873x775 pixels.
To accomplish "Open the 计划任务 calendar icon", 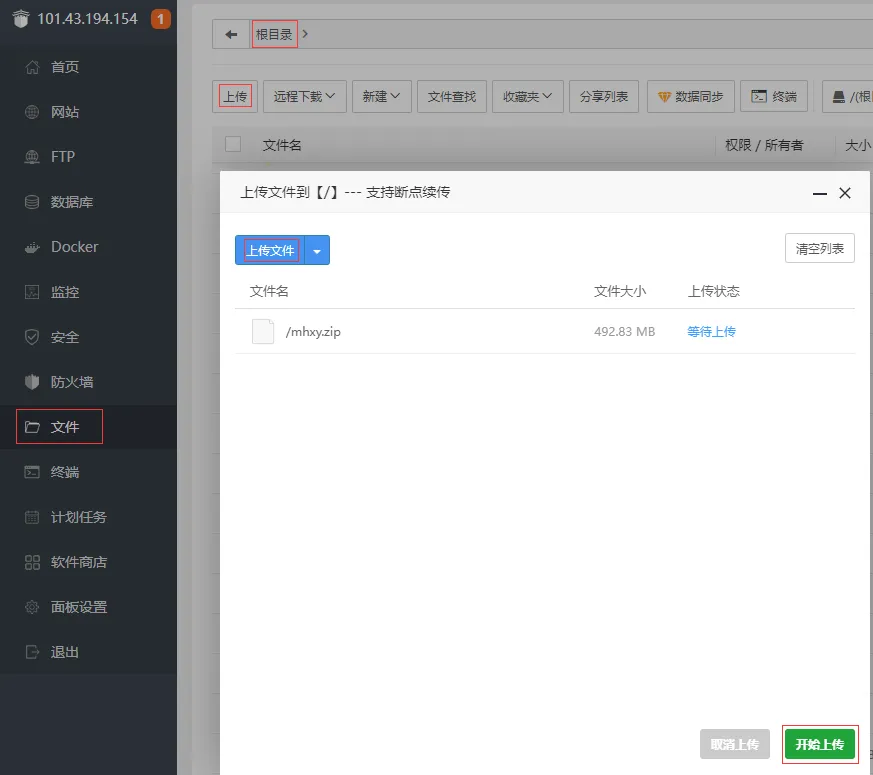I will coord(32,517).
